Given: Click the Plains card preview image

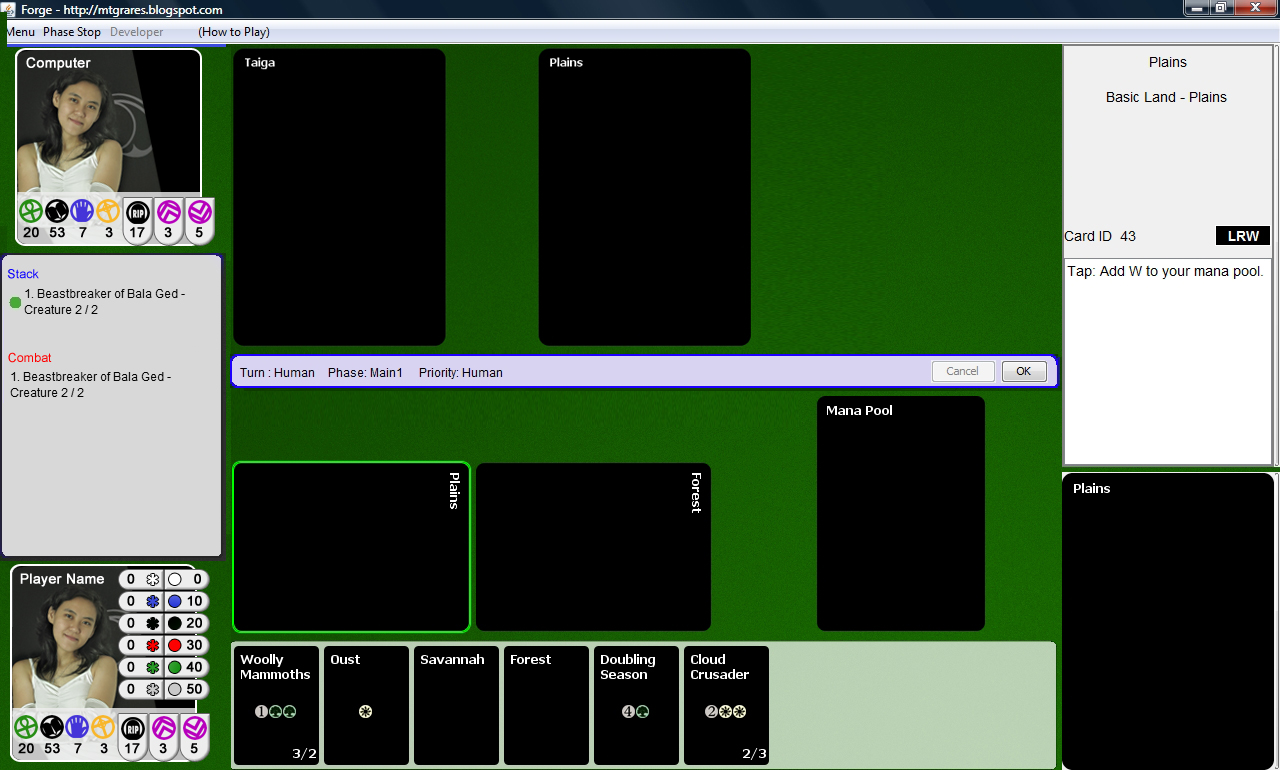Looking at the screenshot, I should click(1169, 621).
